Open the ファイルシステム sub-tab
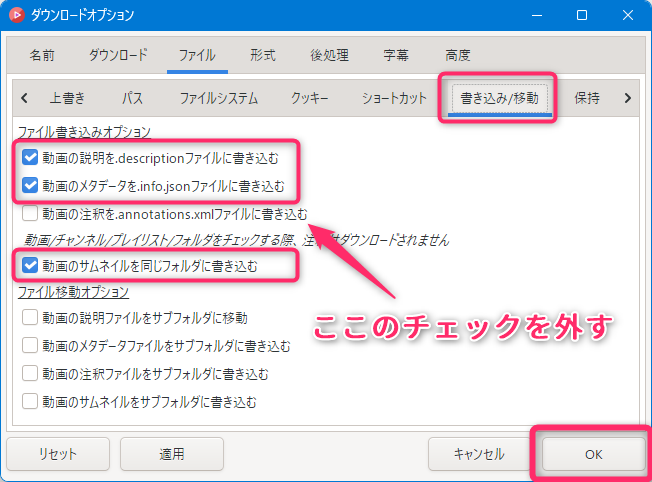The height and width of the screenshot is (482, 652). pyautogui.click(x=218, y=98)
